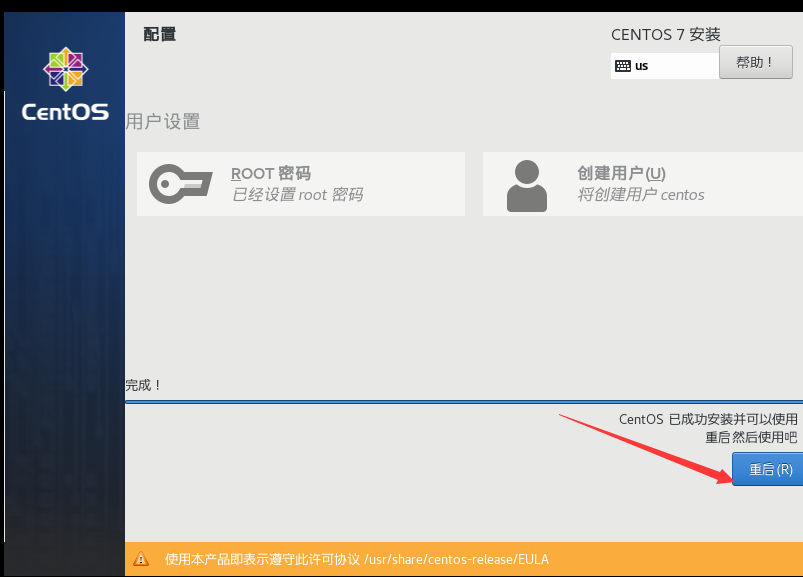Click the CentOS 已成功安装并可以使用 message
The height and width of the screenshot is (577, 803).
[708, 419]
